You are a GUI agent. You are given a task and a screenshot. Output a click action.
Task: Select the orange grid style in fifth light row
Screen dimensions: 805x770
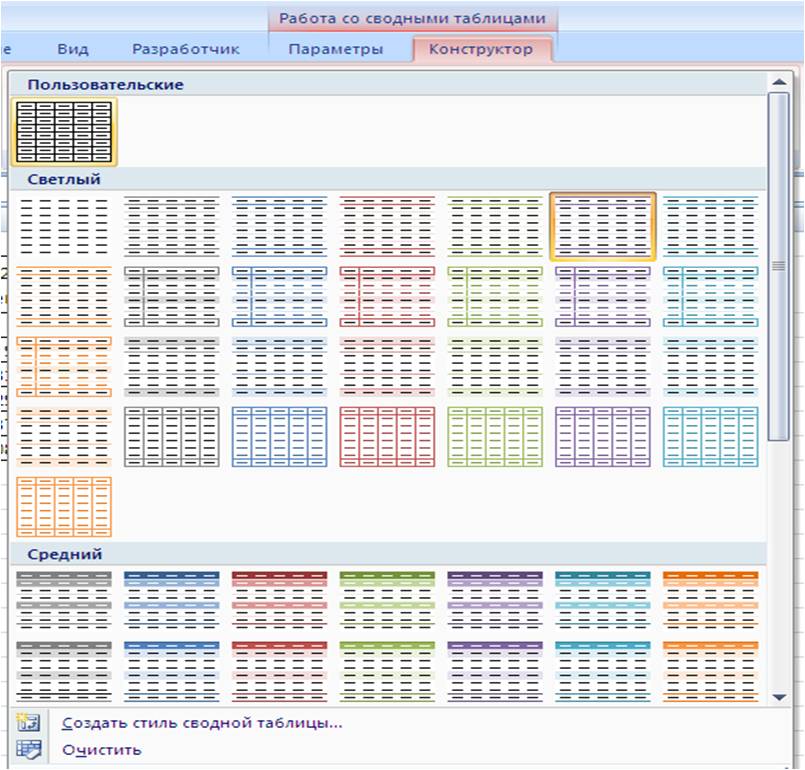(x=64, y=507)
